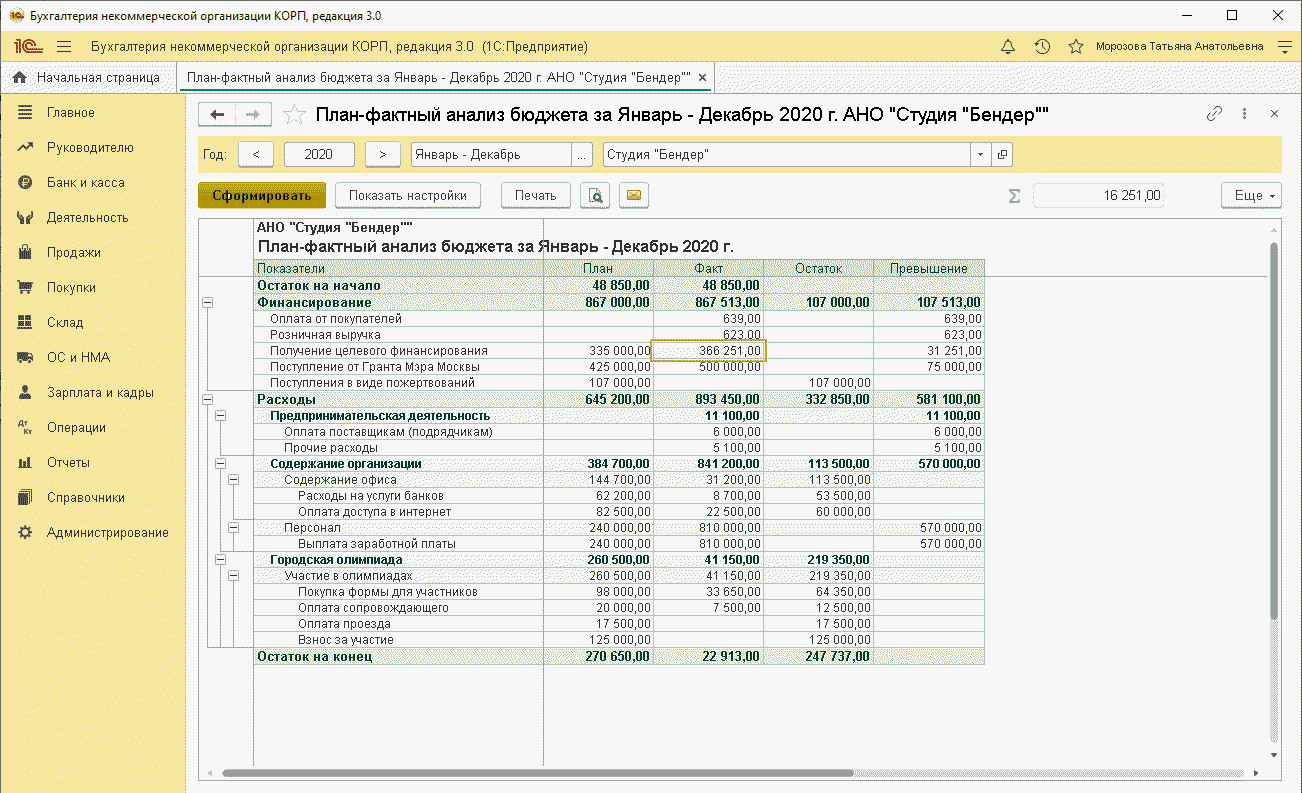Close the report form with the X

(1274, 114)
